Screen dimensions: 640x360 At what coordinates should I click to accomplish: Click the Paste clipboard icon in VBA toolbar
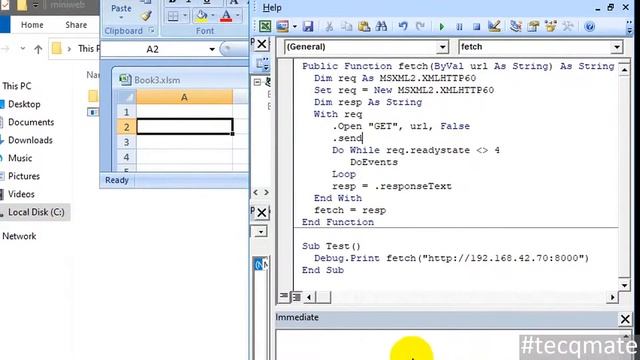[364, 27]
